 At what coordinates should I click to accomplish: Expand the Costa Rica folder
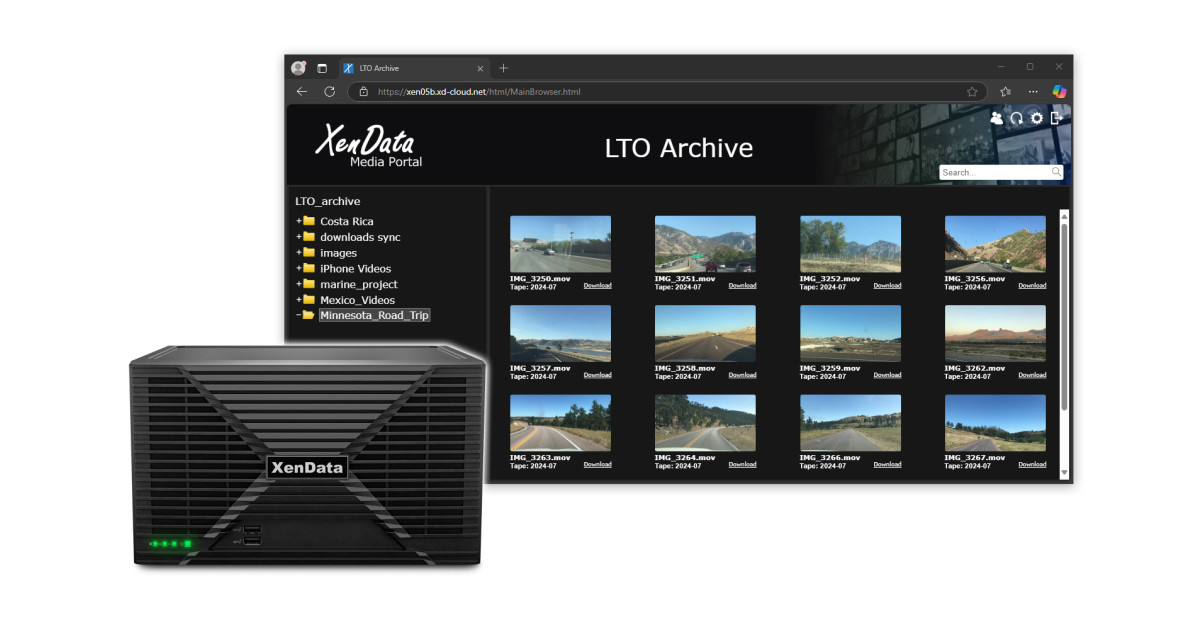298,221
